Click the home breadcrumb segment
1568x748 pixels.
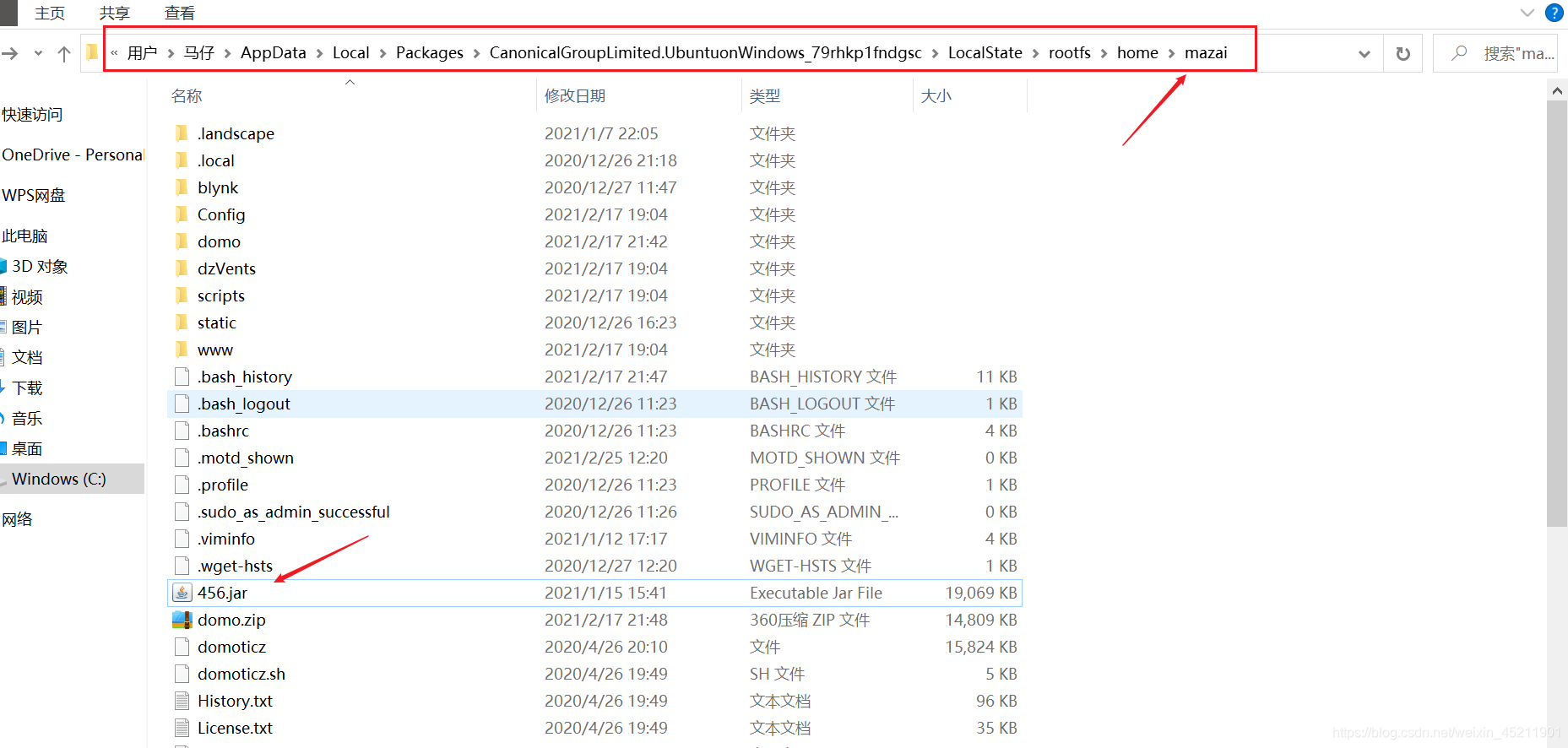tap(1137, 52)
